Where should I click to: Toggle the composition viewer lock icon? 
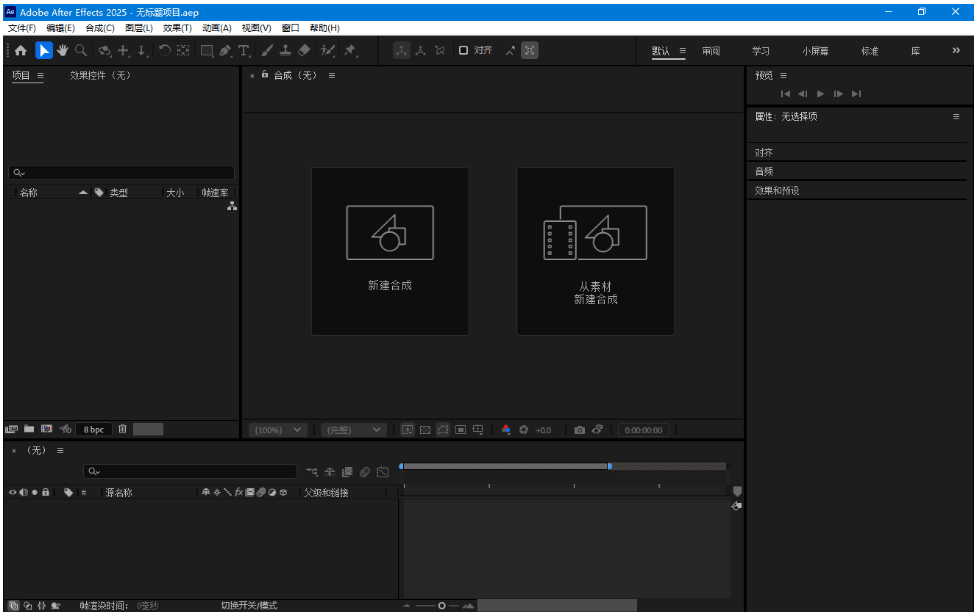point(265,75)
